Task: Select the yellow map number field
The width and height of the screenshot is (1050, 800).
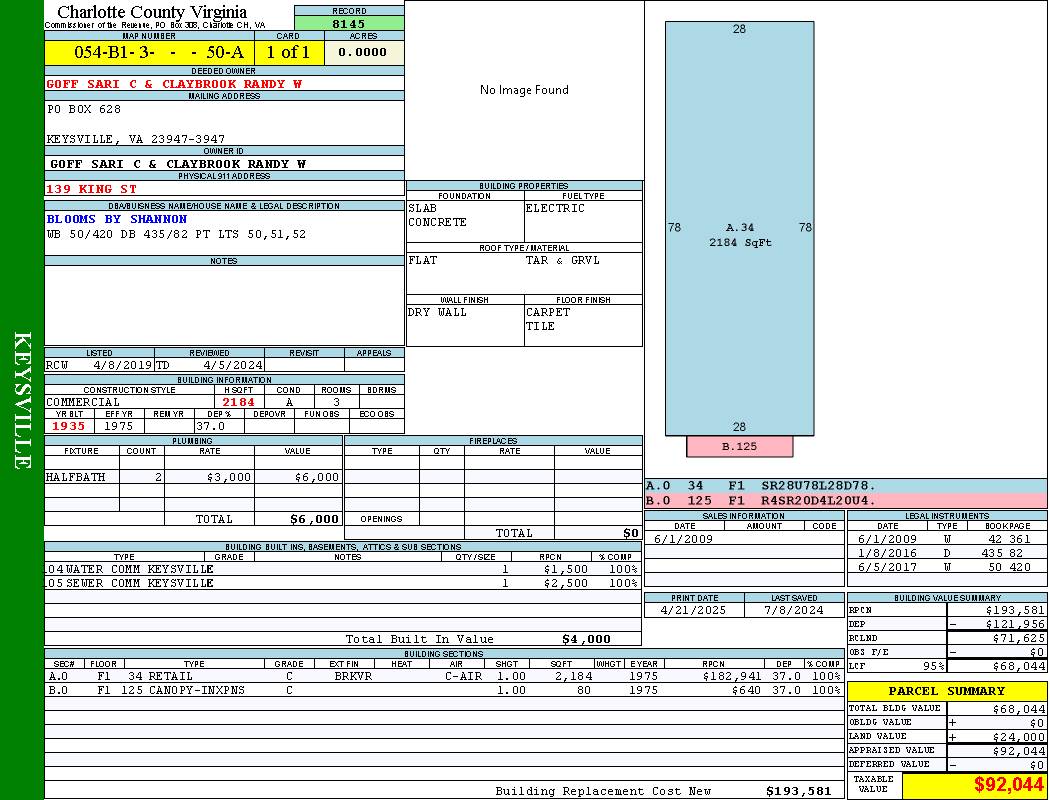Action: (149, 53)
